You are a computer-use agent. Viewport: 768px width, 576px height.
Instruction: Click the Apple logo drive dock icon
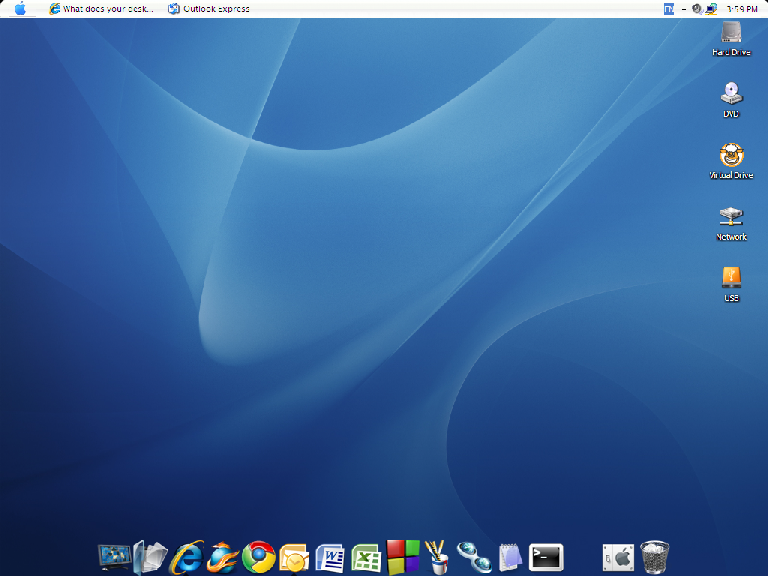618,556
